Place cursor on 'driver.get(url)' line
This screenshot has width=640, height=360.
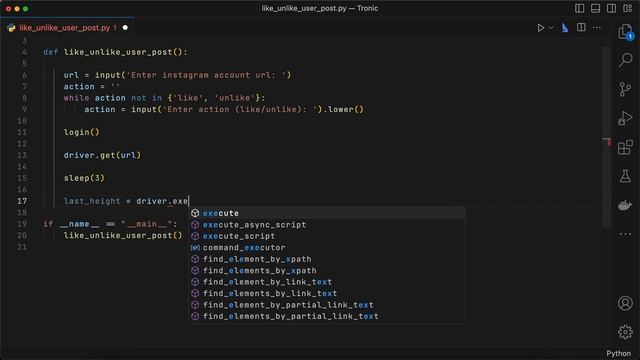click(102, 155)
